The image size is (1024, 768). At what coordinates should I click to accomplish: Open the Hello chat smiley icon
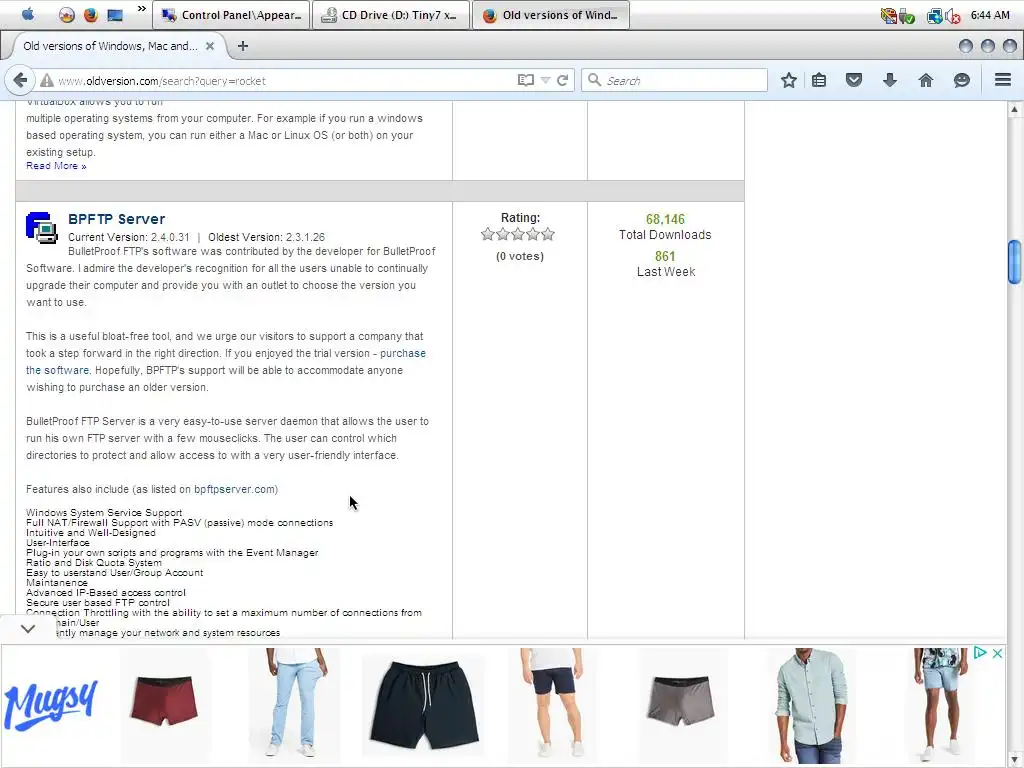pos(961,80)
